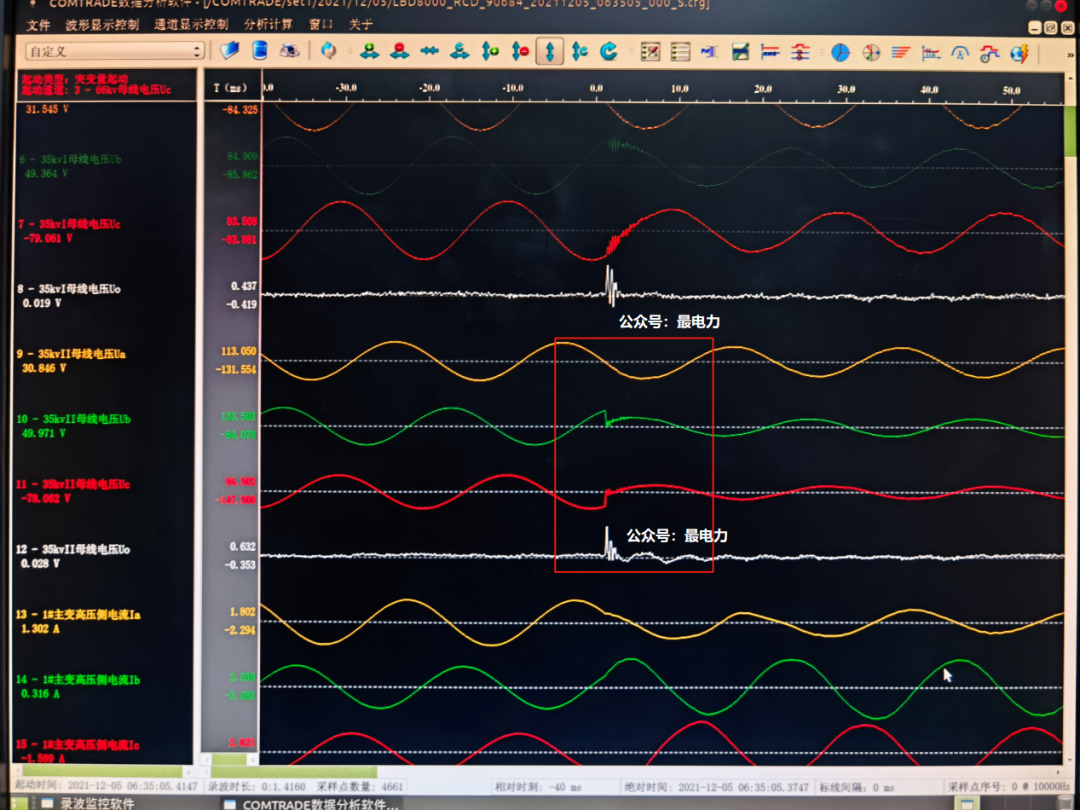The height and width of the screenshot is (810, 1080).
Task: Open the 窗口 menu
Action: click(x=321, y=24)
